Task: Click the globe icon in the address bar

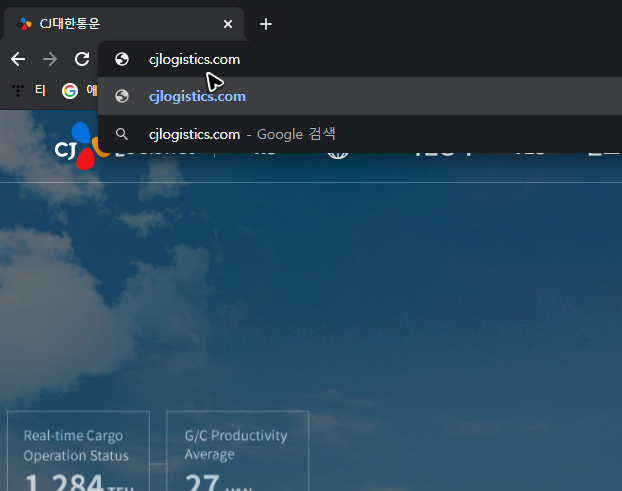Action: point(122,59)
